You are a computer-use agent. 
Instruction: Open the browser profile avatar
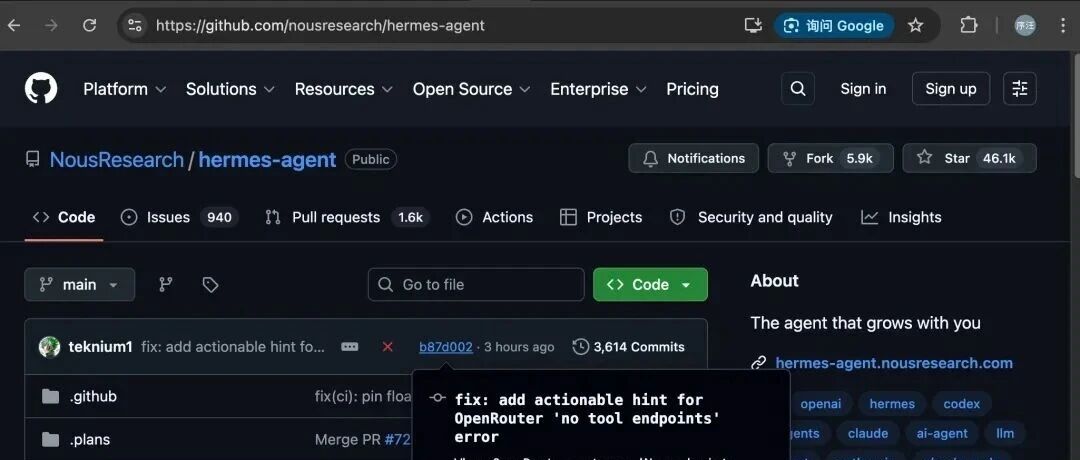point(1025,25)
